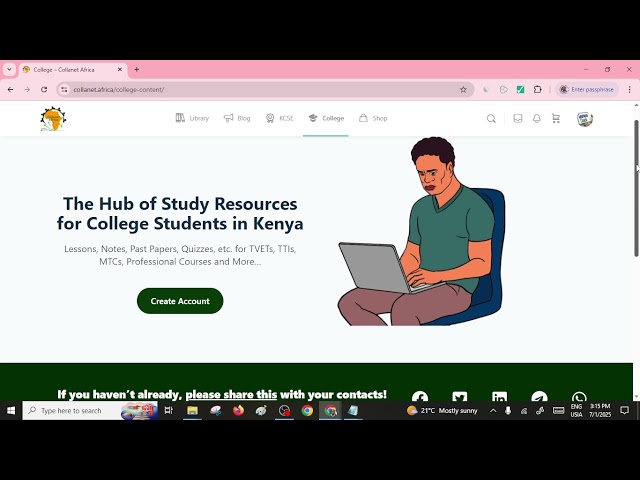Image resolution: width=640 pixels, height=480 pixels.
Task: Select the College nav item
Action: 326,118
